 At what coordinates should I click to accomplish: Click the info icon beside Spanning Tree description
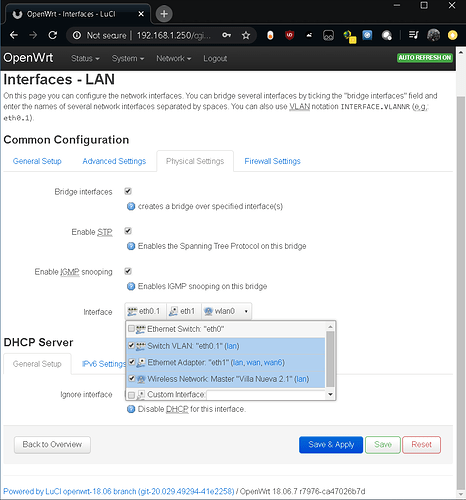tap(131, 246)
